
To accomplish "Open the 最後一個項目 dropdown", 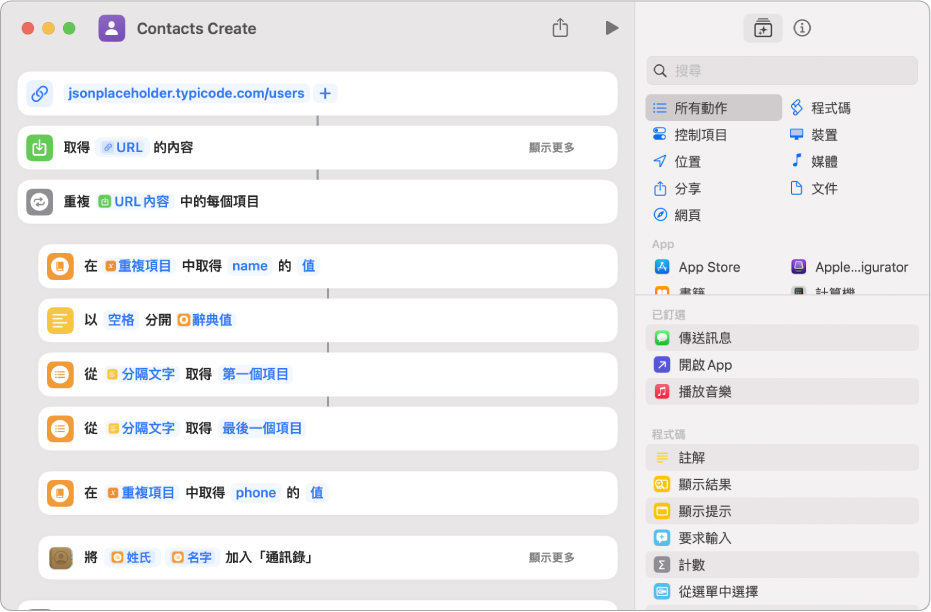I will (262, 428).
